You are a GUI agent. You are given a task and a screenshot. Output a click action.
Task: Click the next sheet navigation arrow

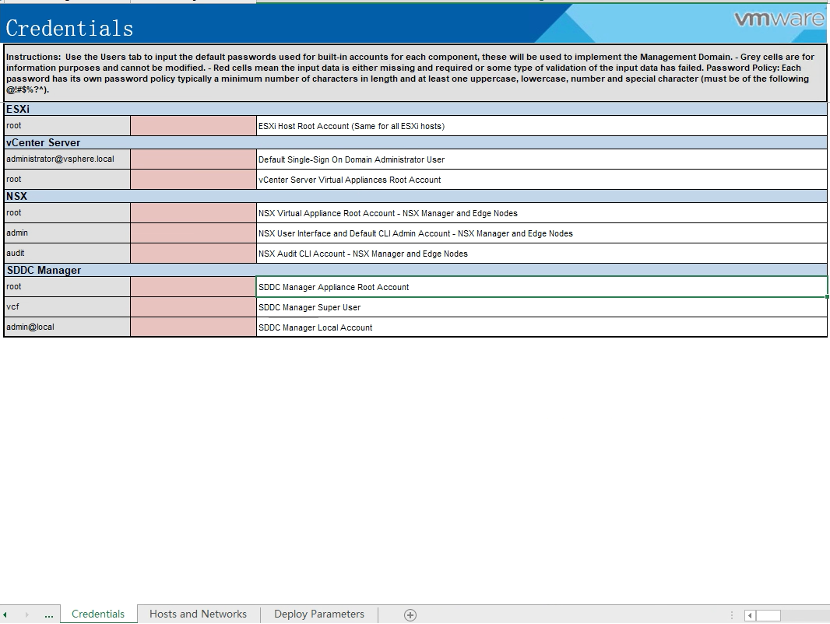click(26, 614)
